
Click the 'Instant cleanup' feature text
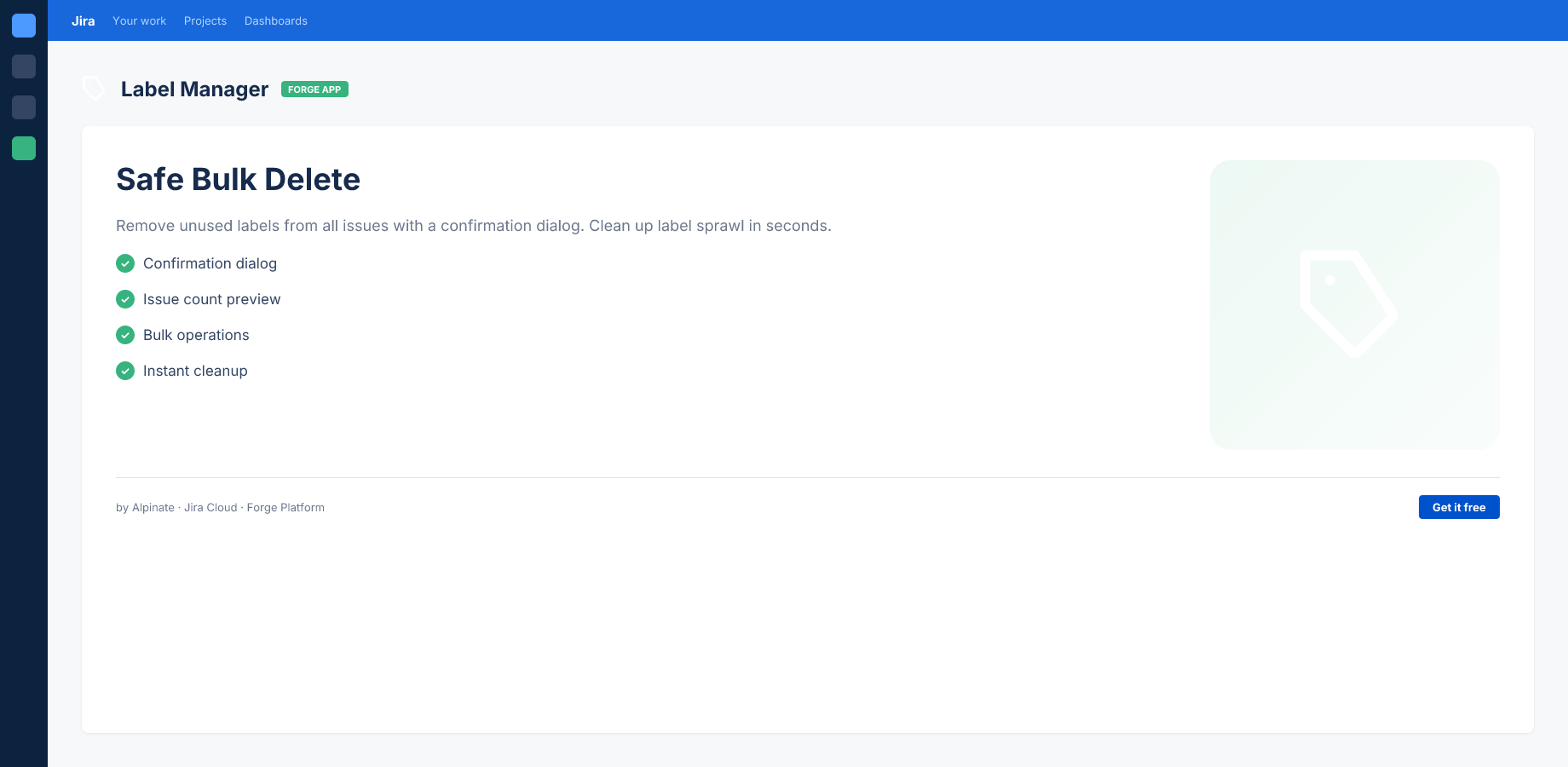(x=195, y=371)
